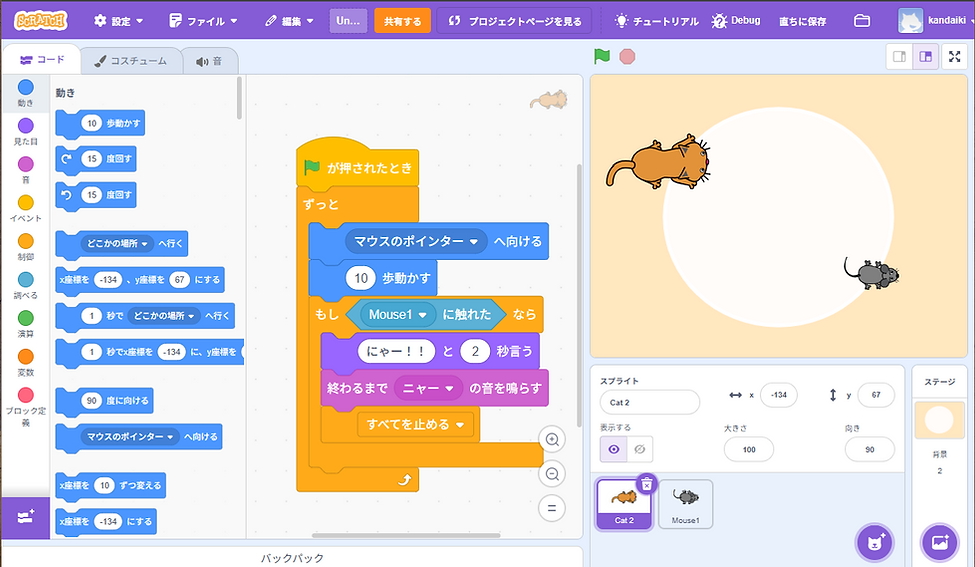Screen dimensions: 975x567
Task: Select the 動き motion category
Action: [25, 93]
